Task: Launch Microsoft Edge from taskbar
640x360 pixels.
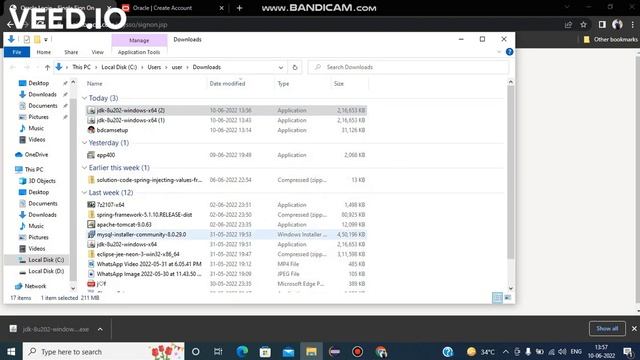Action: 242,351
